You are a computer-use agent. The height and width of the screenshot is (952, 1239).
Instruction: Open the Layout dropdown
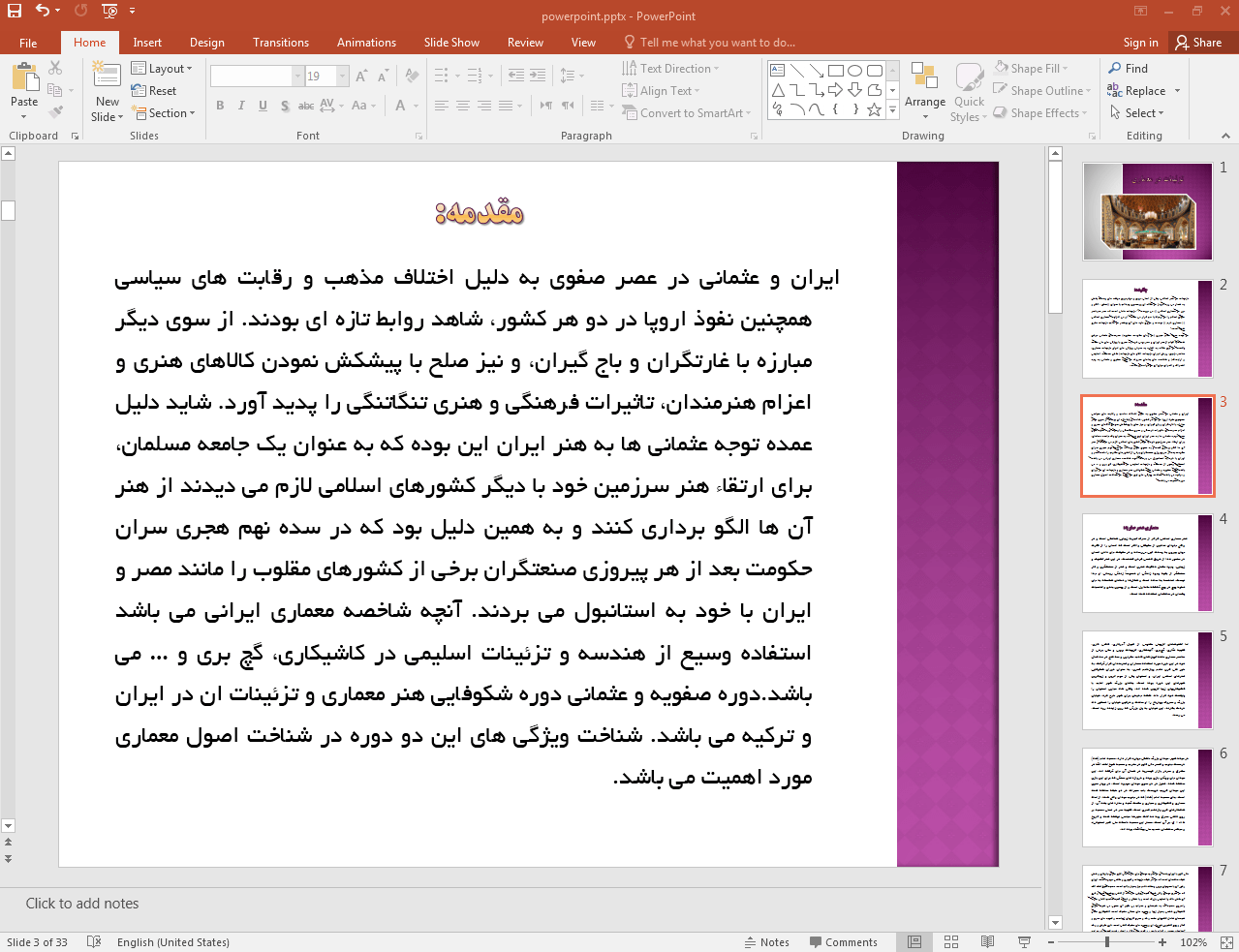click(162, 69)
